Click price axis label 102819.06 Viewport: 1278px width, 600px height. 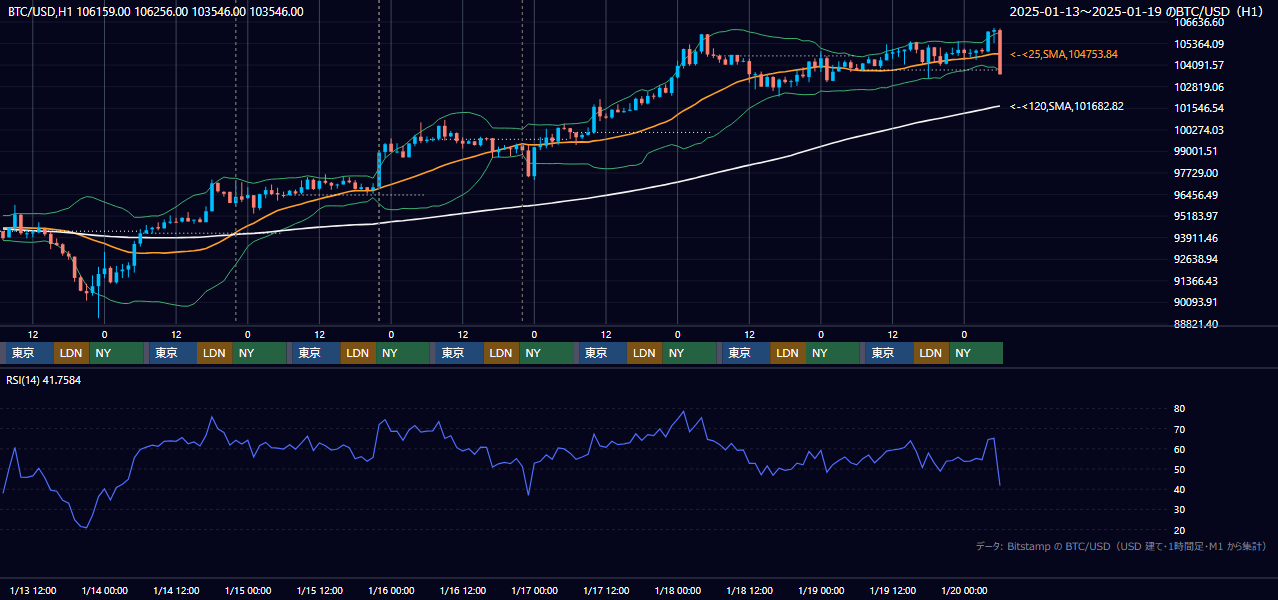pyautogui.click(x=1199, y=87)
